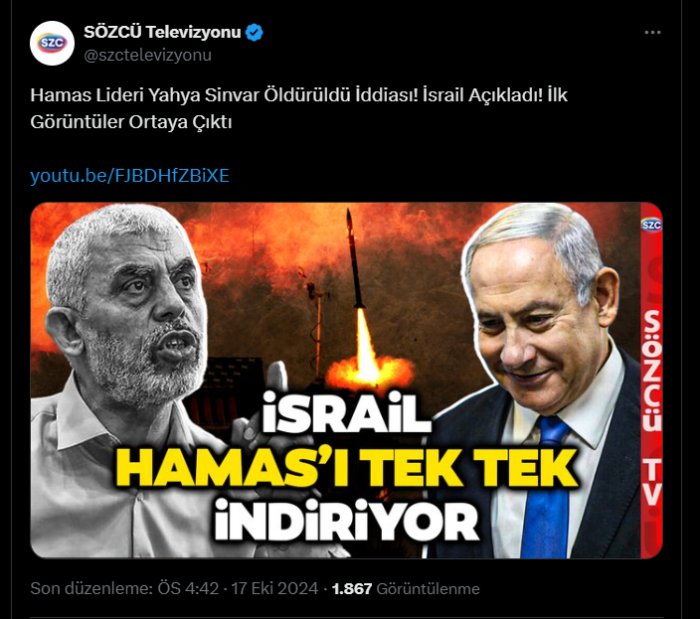Open the SÖZCÜ Televizyonu display name

click(162, 32)
